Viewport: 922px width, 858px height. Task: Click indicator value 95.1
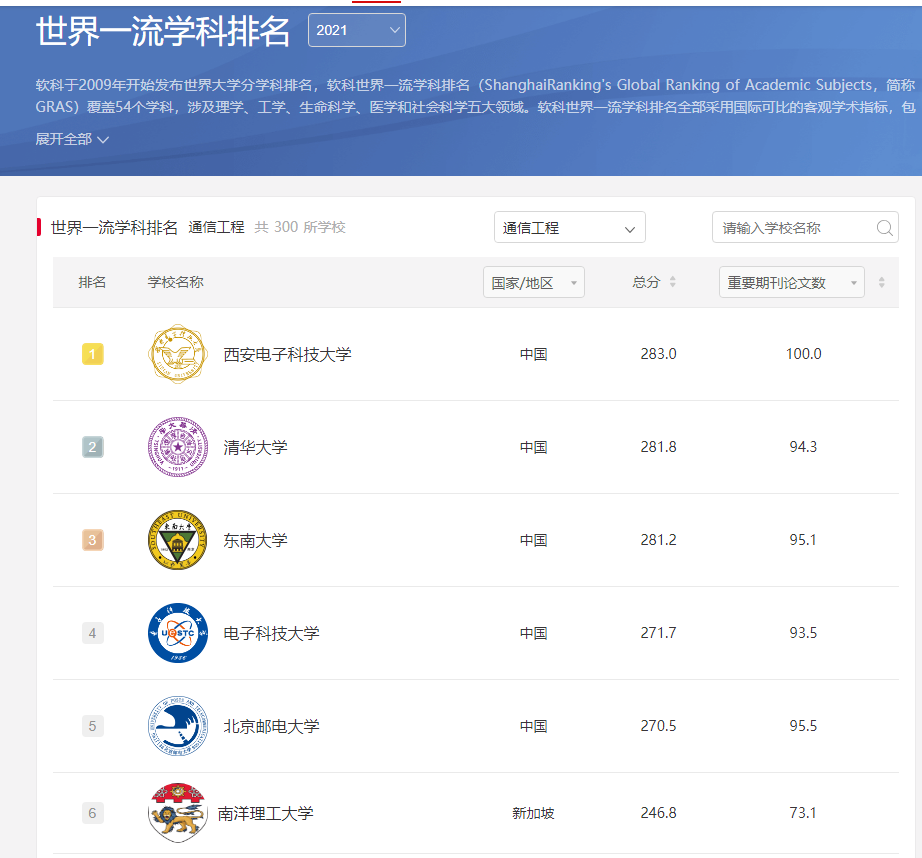coord(803,539)
